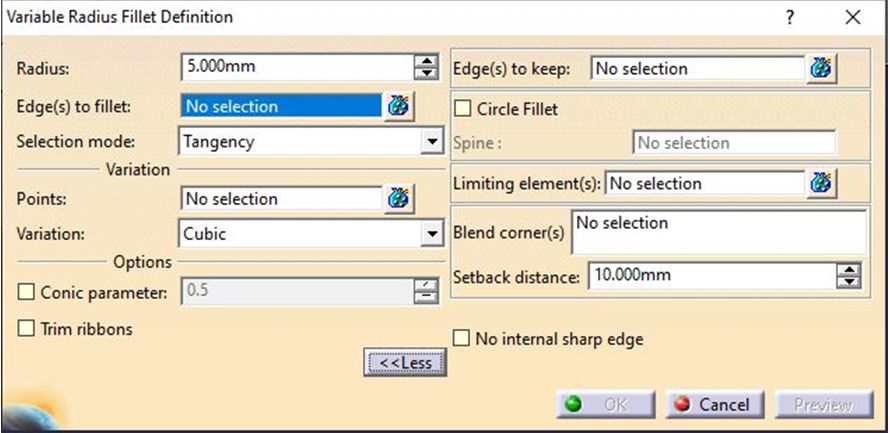Check the Trim ribbons option
This screenshot has height=433, width=890.
(27, 328)
